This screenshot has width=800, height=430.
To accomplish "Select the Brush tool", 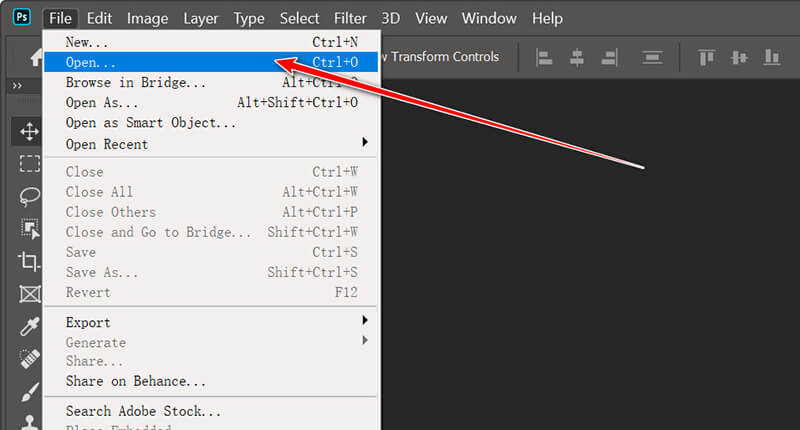I will [x=30, y=392].
